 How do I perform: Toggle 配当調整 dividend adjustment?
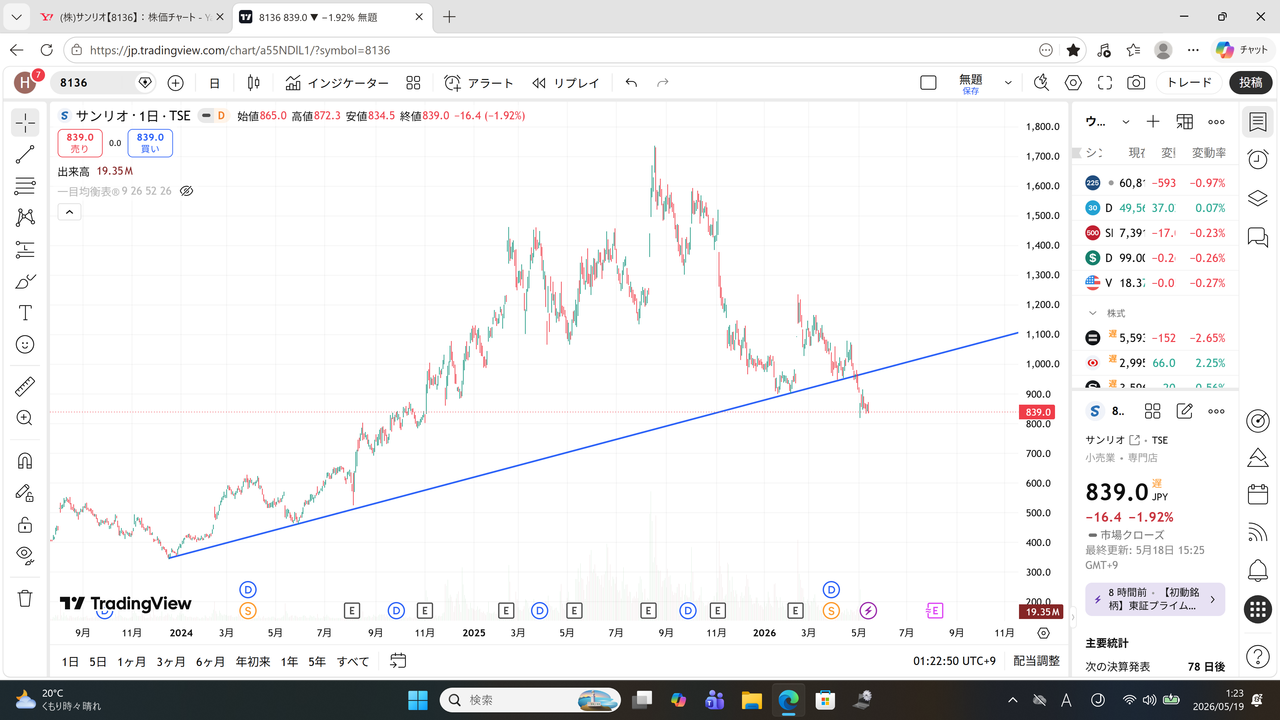point(1036,661)
